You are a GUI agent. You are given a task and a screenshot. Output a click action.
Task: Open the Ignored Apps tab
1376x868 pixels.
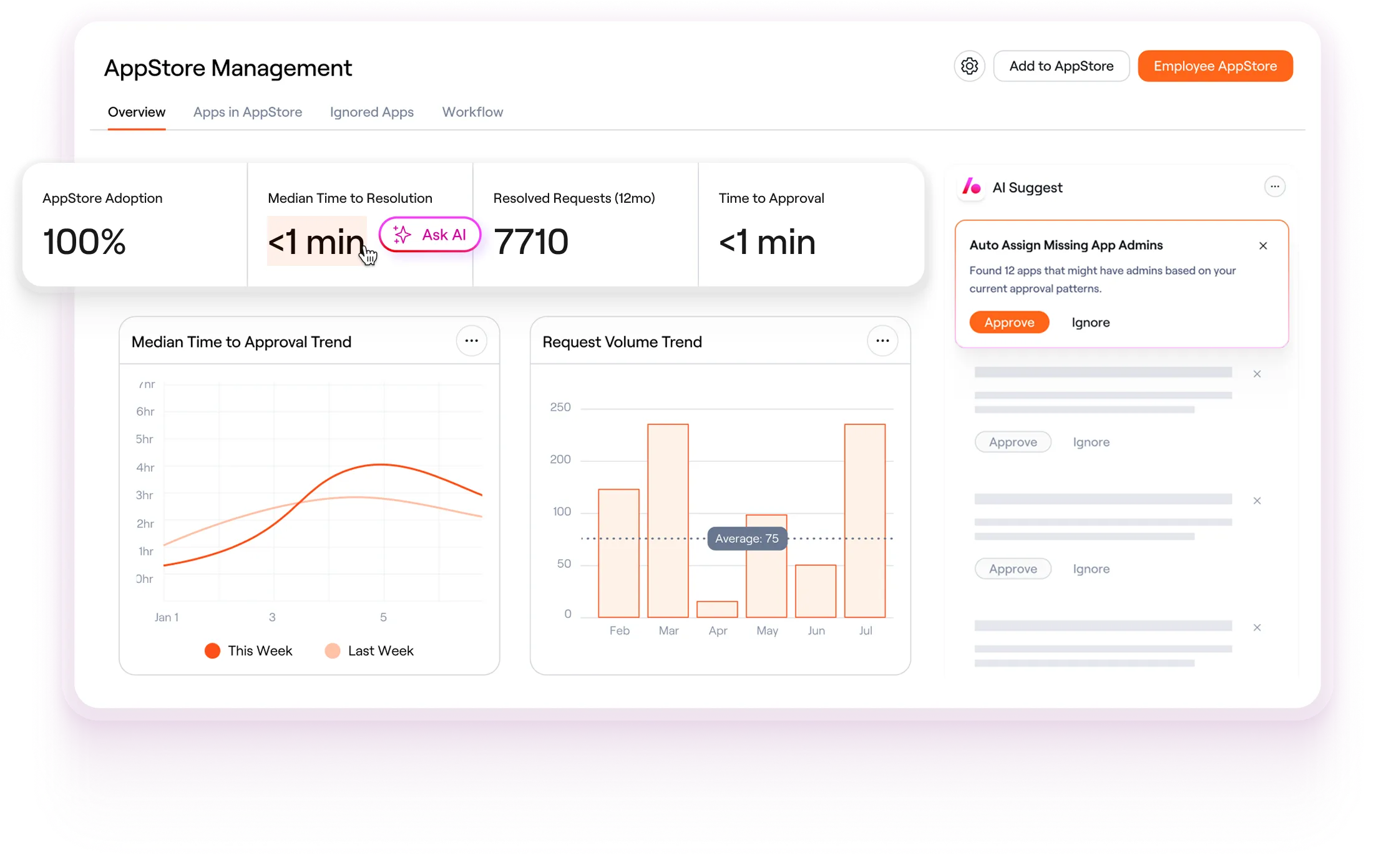(x=371, y=112)
